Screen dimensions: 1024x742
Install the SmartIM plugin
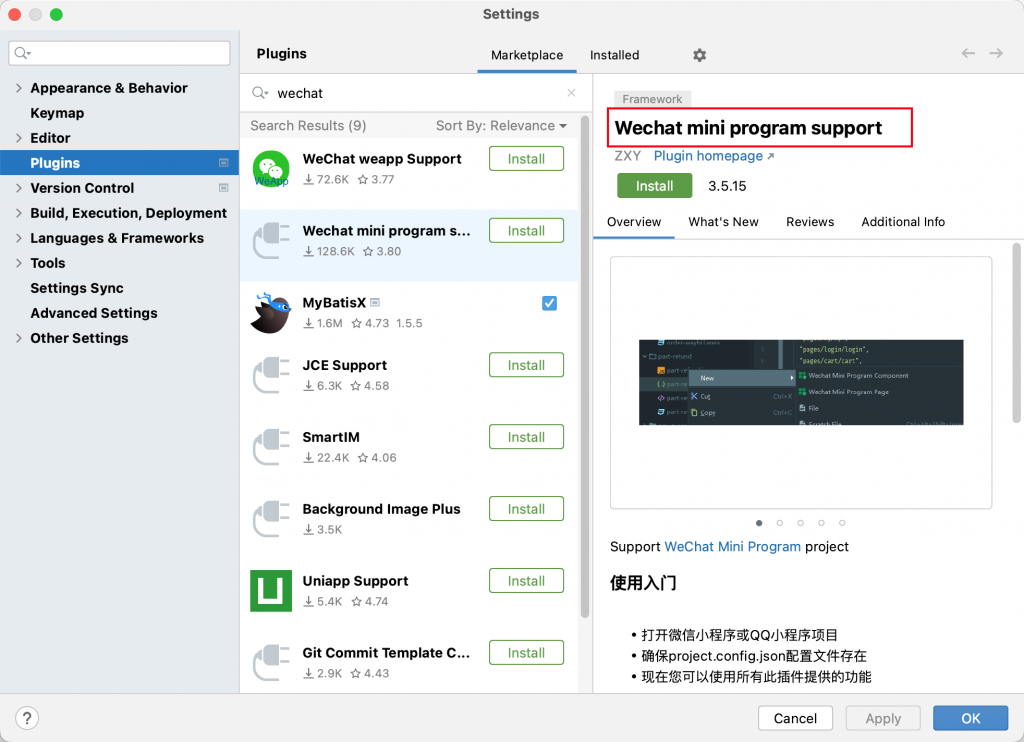pyautogui.click(x=526, y=437)
